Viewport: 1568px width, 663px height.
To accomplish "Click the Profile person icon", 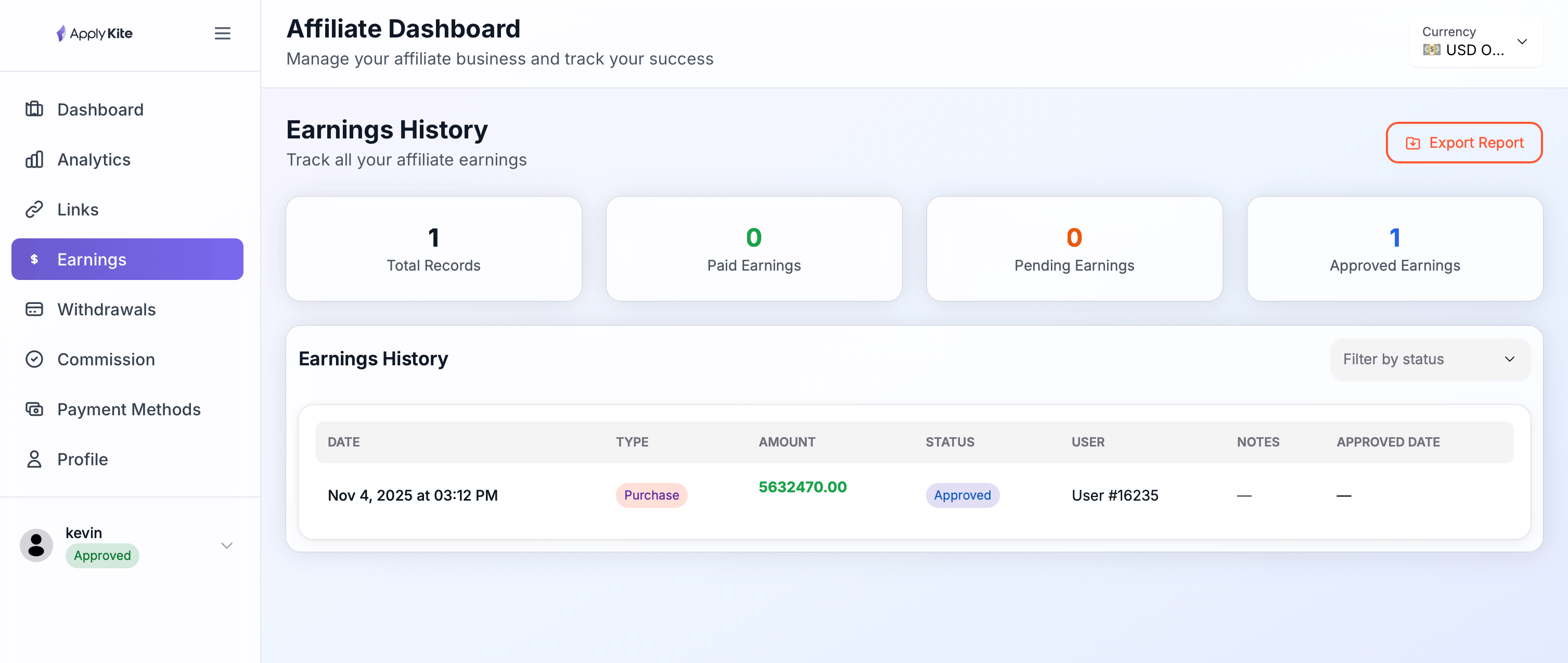I will click(34, 459).
